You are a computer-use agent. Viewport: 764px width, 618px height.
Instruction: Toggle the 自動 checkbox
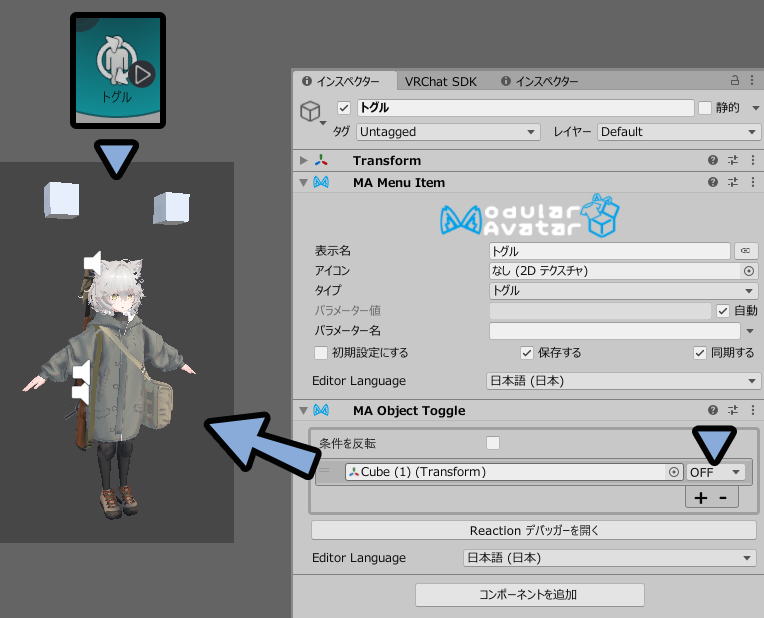pyautogui.click(x=723, y=310)
